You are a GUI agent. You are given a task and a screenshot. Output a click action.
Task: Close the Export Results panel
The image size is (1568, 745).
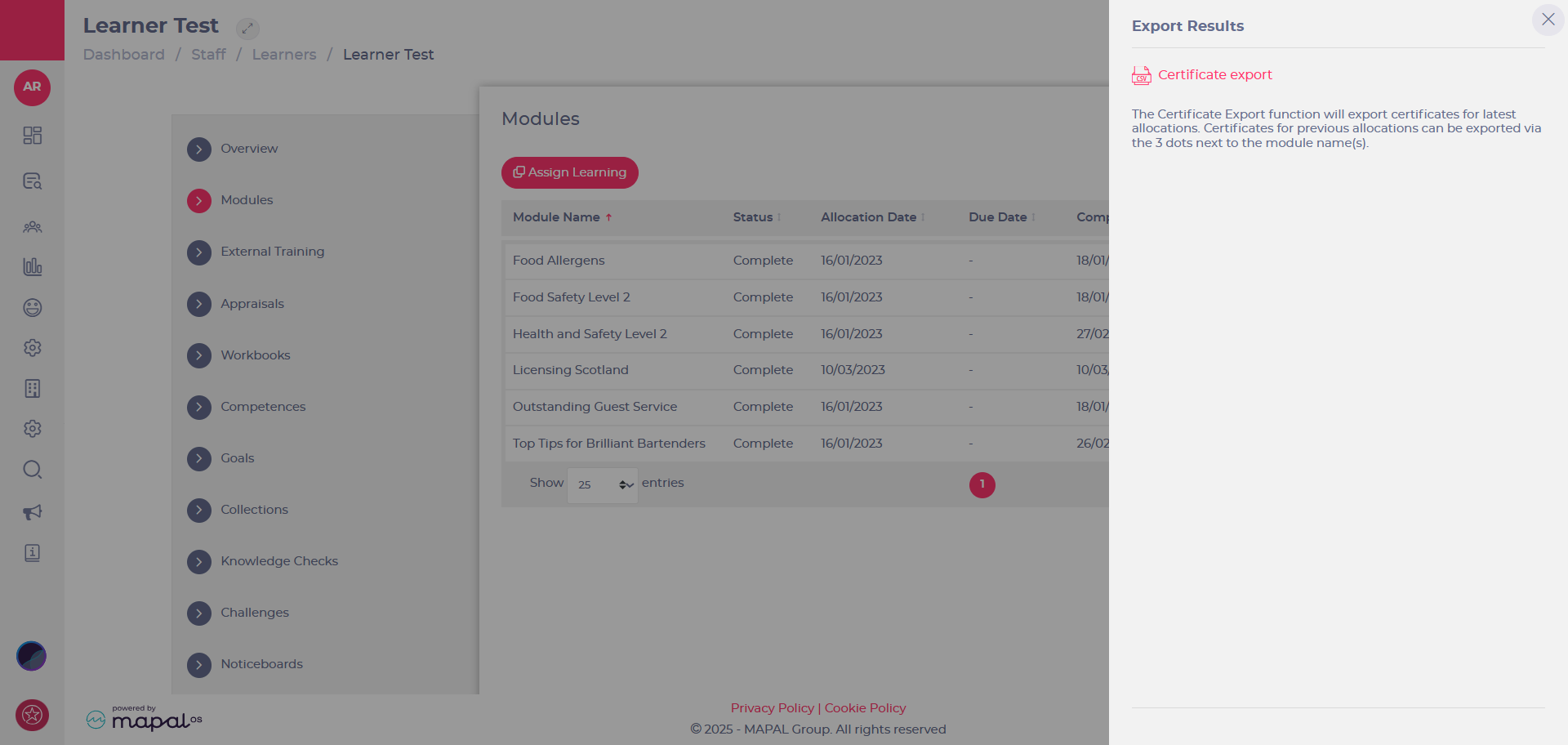[x=1548, y=19]
